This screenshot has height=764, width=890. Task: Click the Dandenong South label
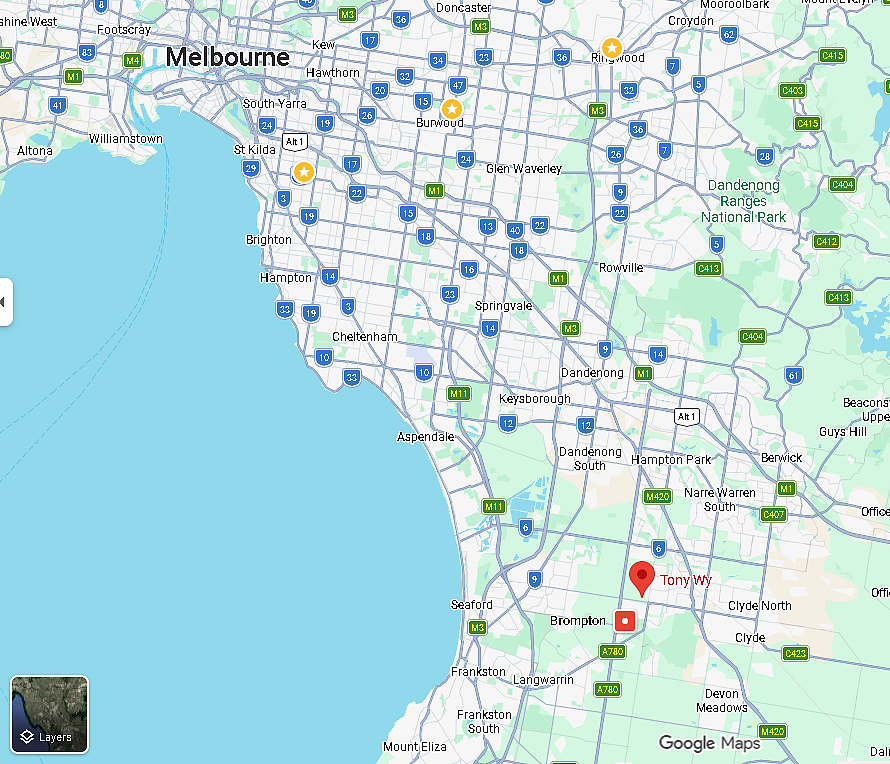tap(590, 459)
